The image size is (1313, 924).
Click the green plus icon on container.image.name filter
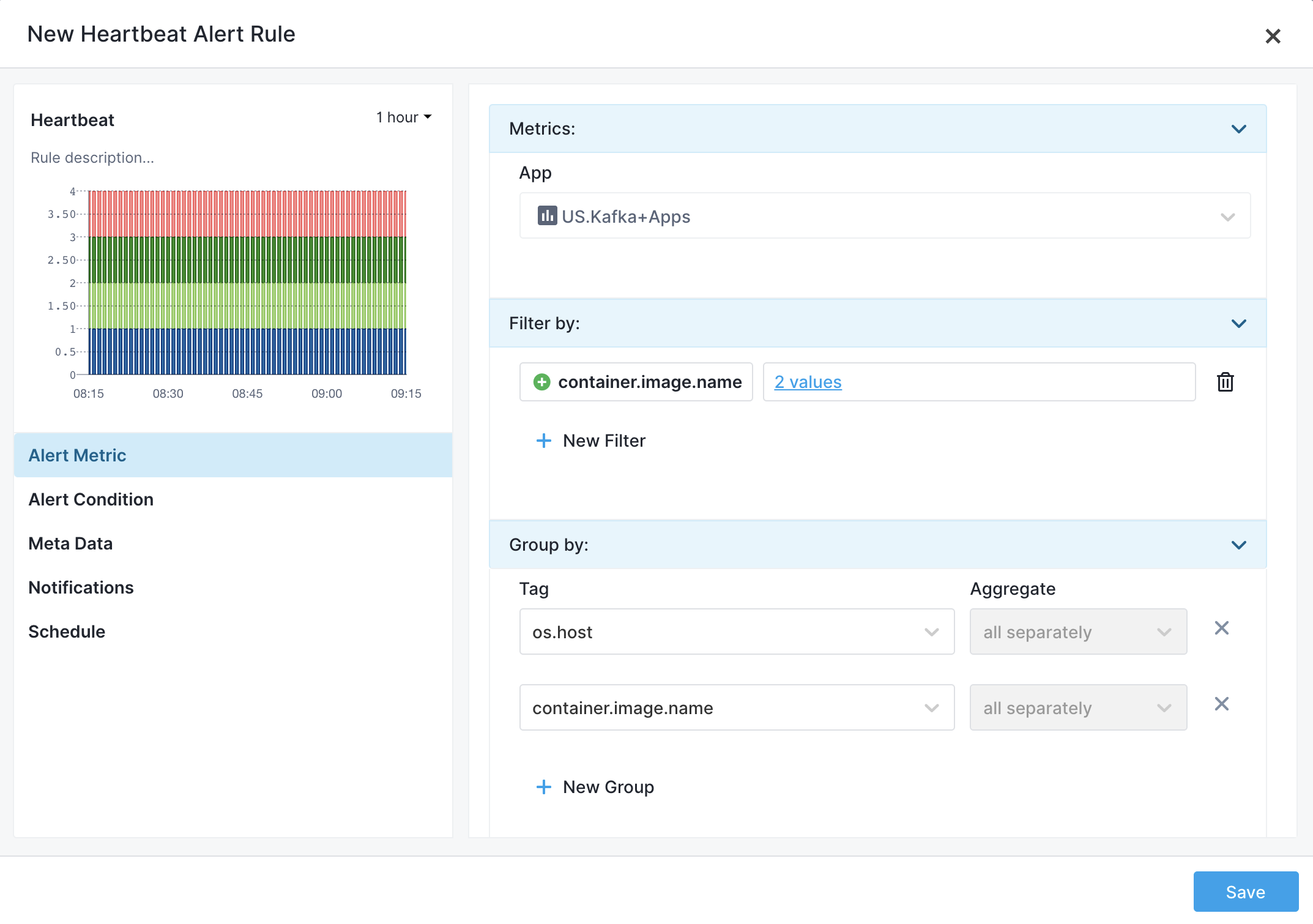click(541, 382)
